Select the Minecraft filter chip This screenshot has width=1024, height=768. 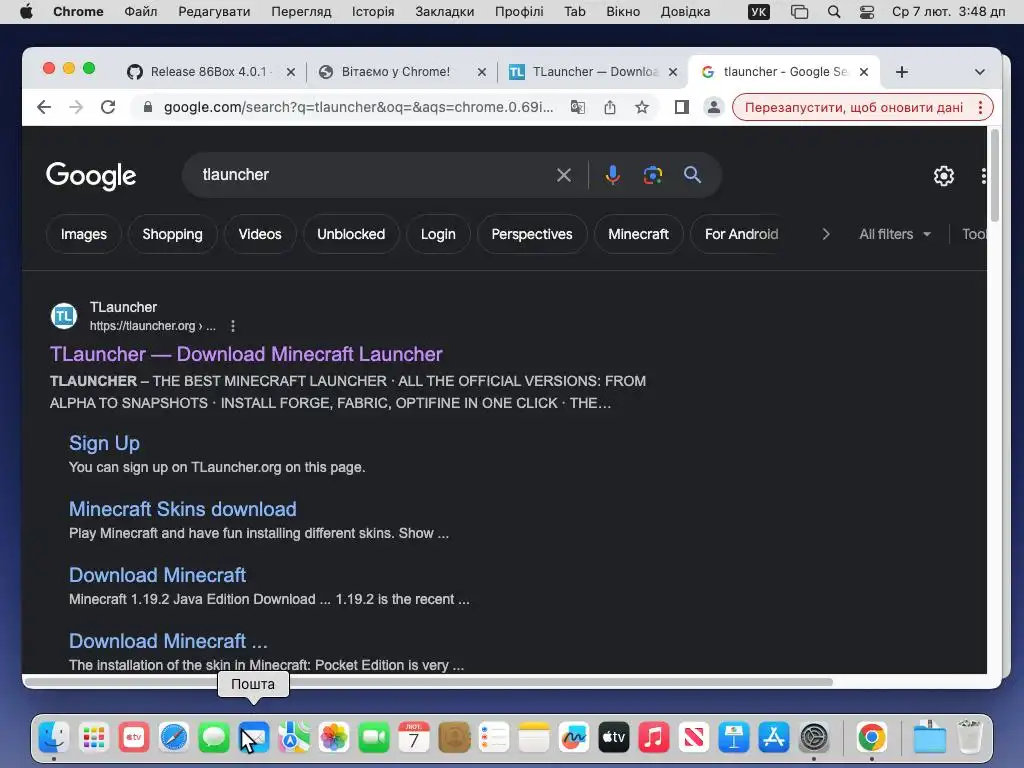[x=639, y=234]
